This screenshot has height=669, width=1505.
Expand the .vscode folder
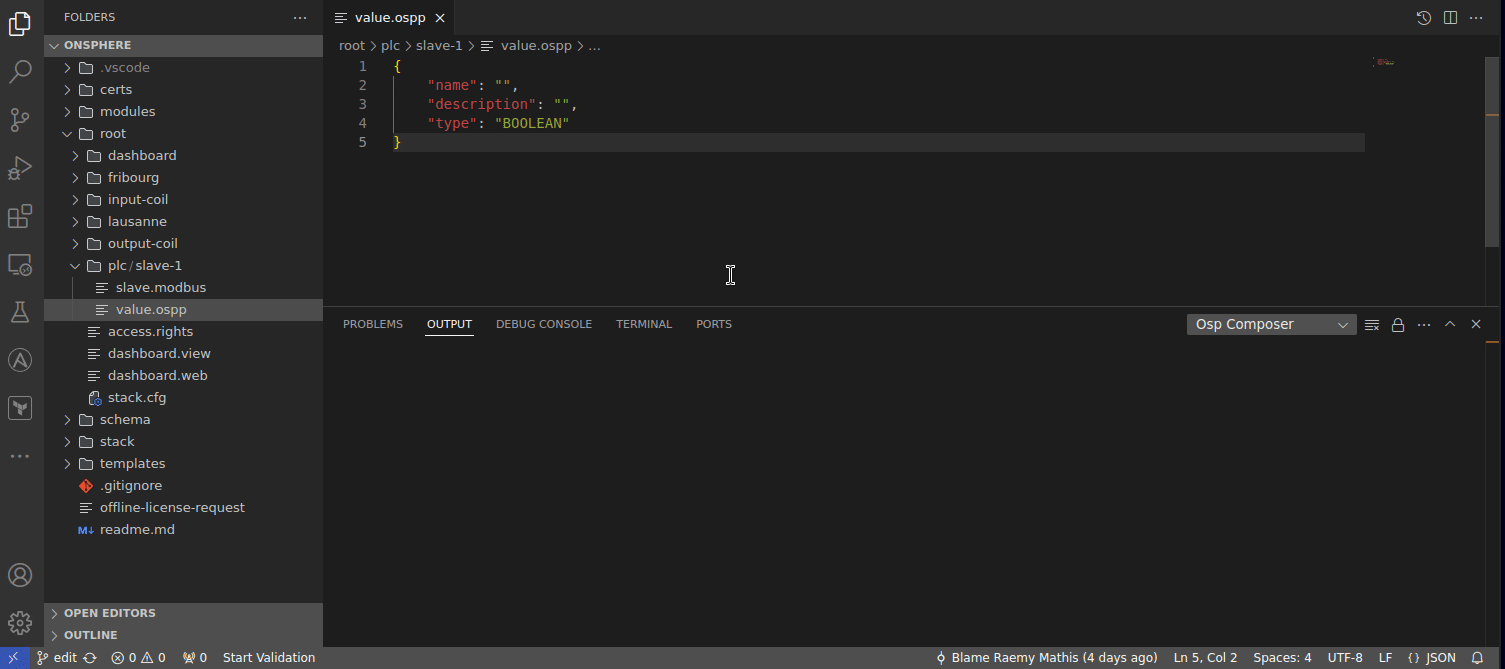[184, 67]
